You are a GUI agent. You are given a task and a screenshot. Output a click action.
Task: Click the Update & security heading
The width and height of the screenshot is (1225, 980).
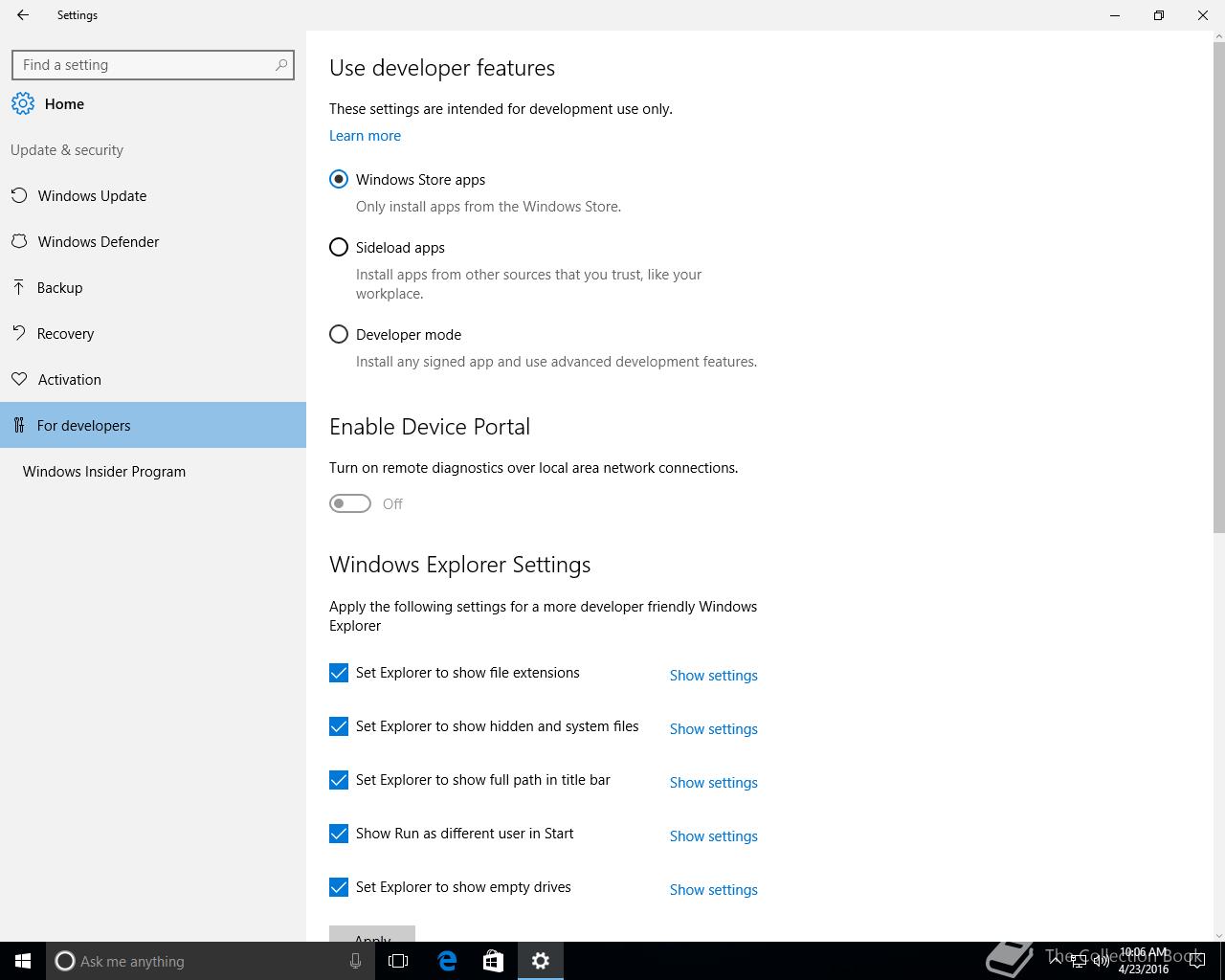[67, 150]
